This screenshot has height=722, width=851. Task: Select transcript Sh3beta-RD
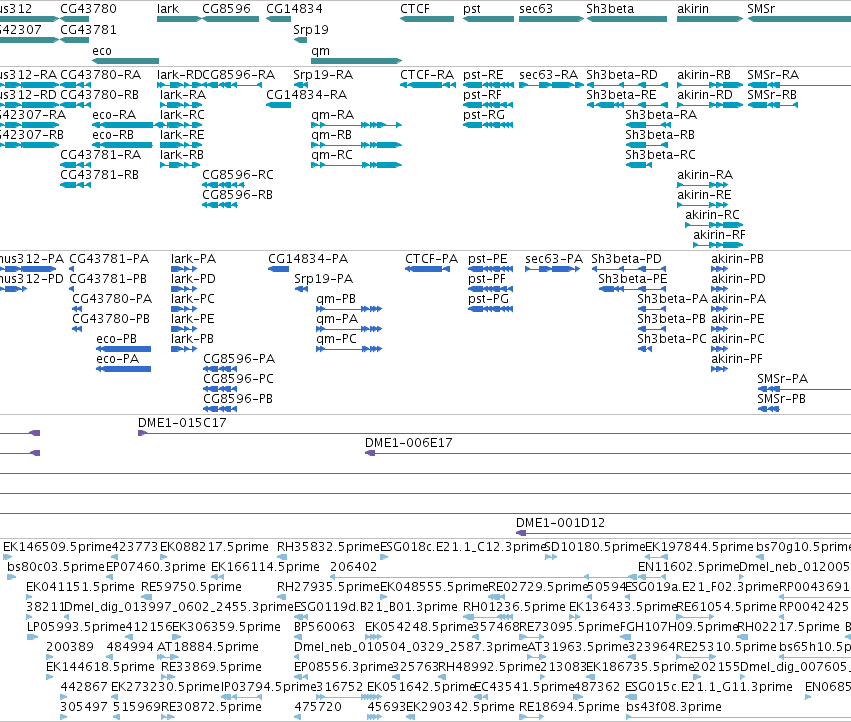click(627, 85)
